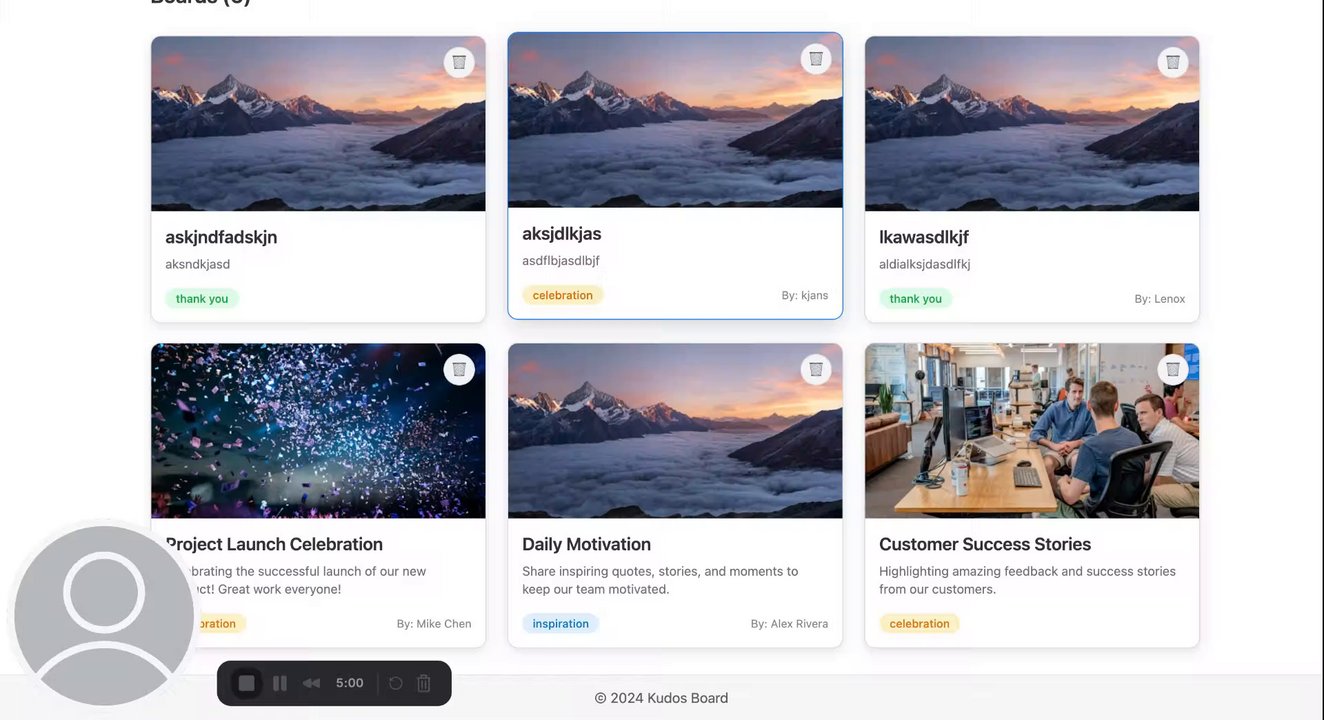The height and width of the screenshot is (720, 1324).
Task: Discard recording using recorder trash icon
Action: click(x=424, y=683)
